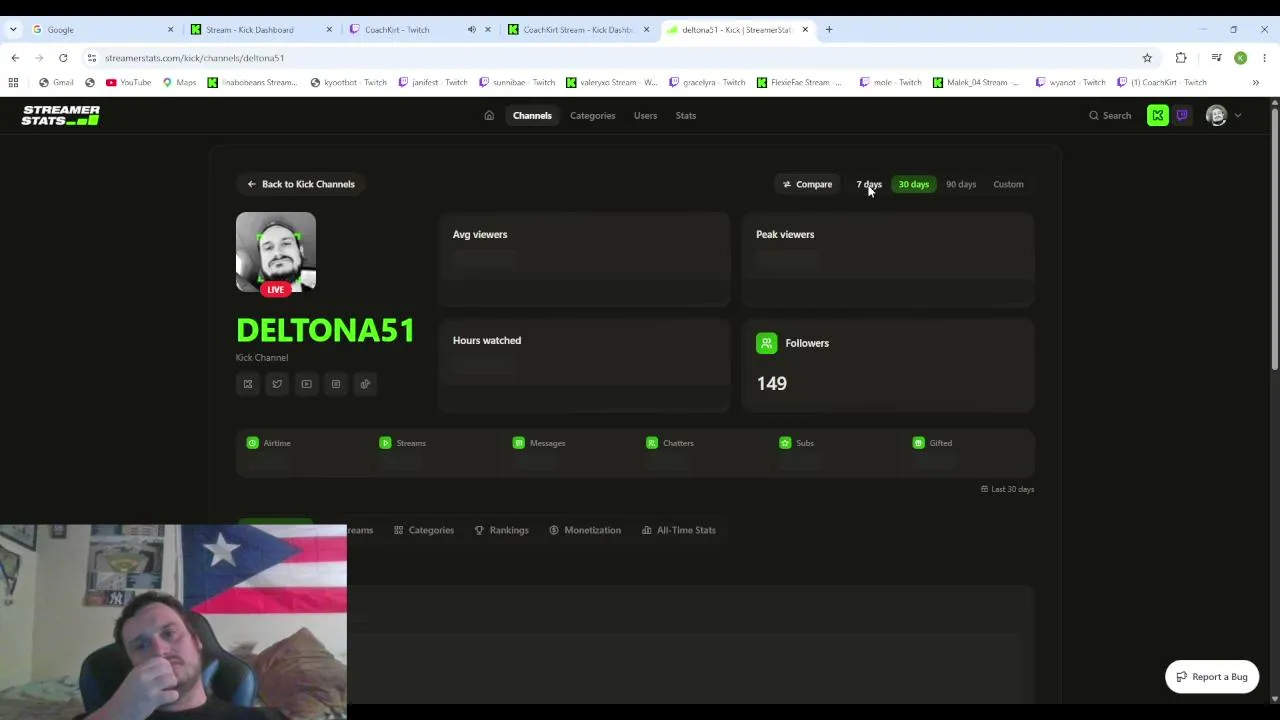Switch to the CoachKirt Stream Kick Dashboard tab
Viewport: 1280px width, 720px height.
point(578,30)
